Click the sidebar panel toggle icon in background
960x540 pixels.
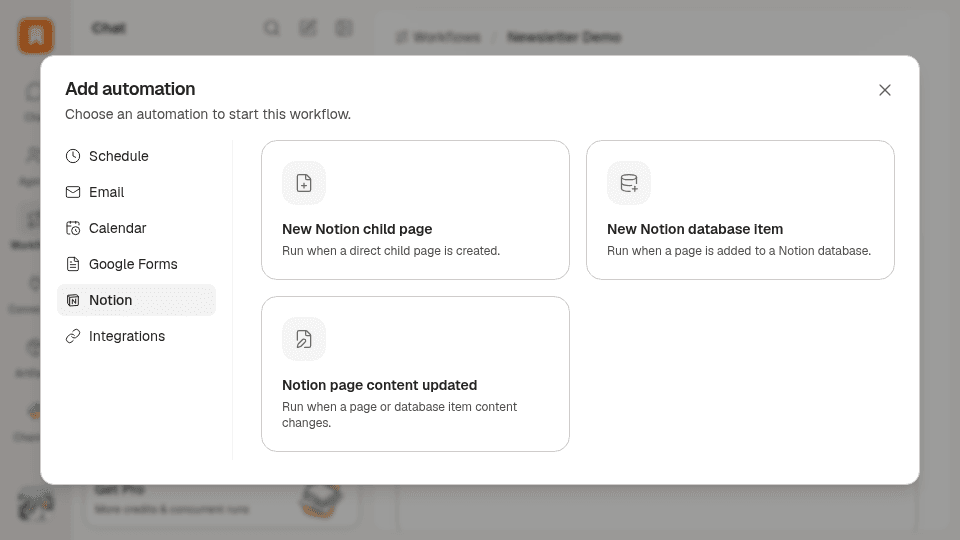point(344,28)
